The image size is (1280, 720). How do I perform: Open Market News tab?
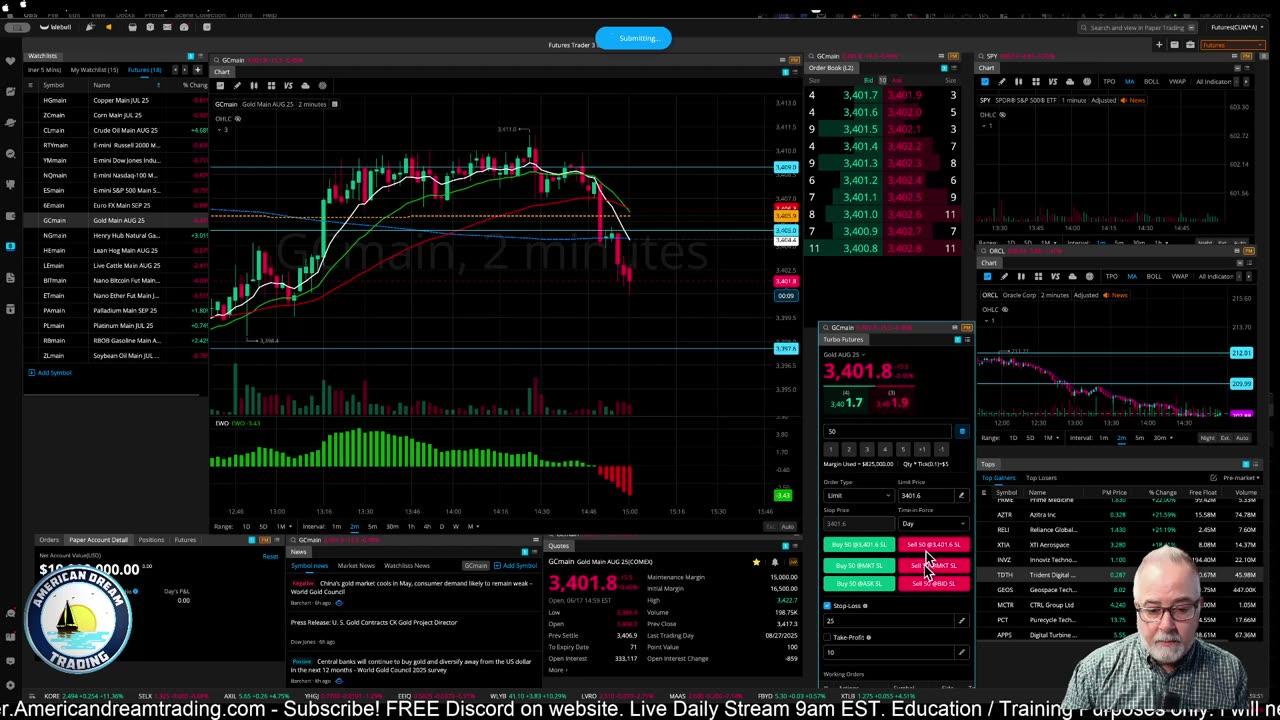[x=356, y=566]
